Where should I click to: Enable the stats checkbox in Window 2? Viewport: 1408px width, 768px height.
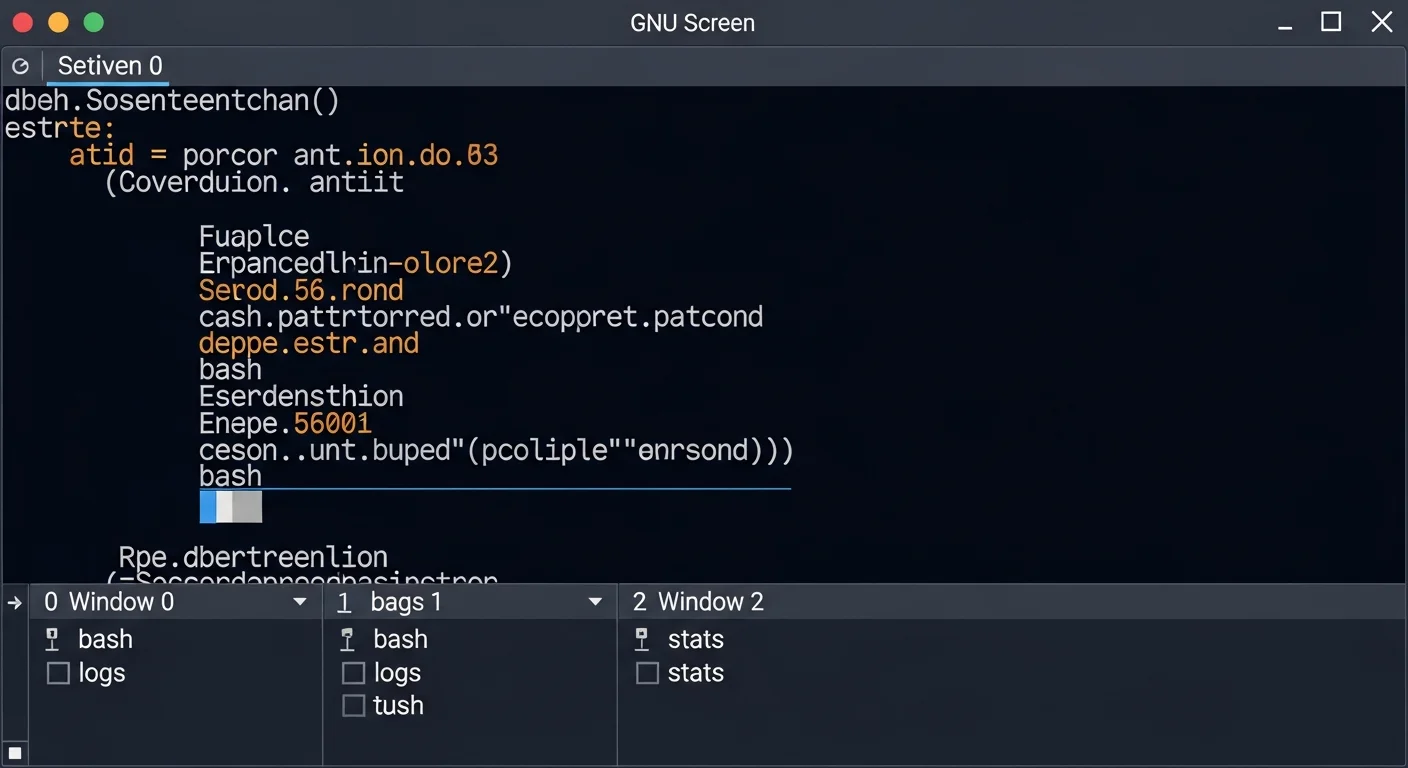pos(646,673)
